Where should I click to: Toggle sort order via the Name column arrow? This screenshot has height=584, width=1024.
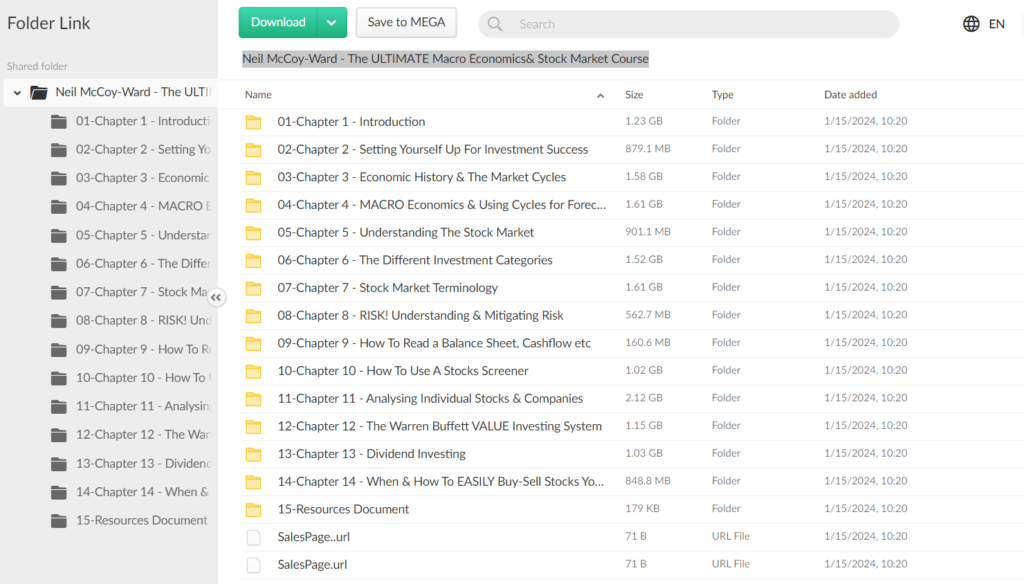tap(600, 95)
